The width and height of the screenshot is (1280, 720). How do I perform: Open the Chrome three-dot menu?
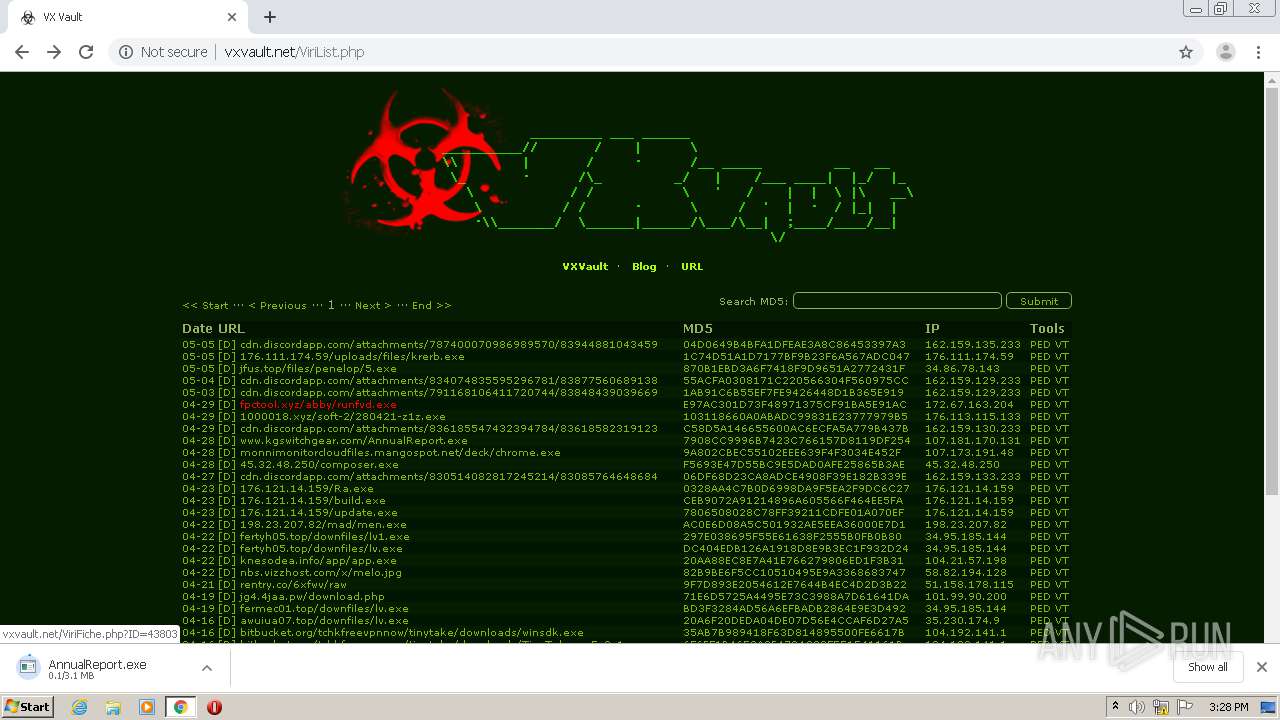[1259, 52]
